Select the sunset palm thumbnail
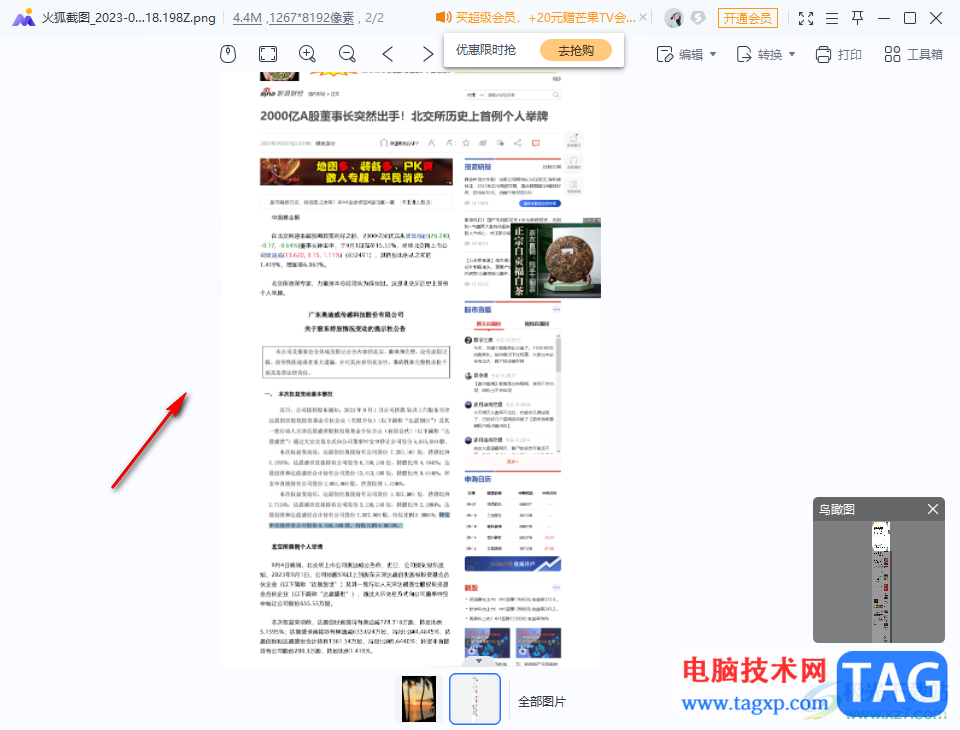This screenshot has height=730, width=960. coord(419,699)
